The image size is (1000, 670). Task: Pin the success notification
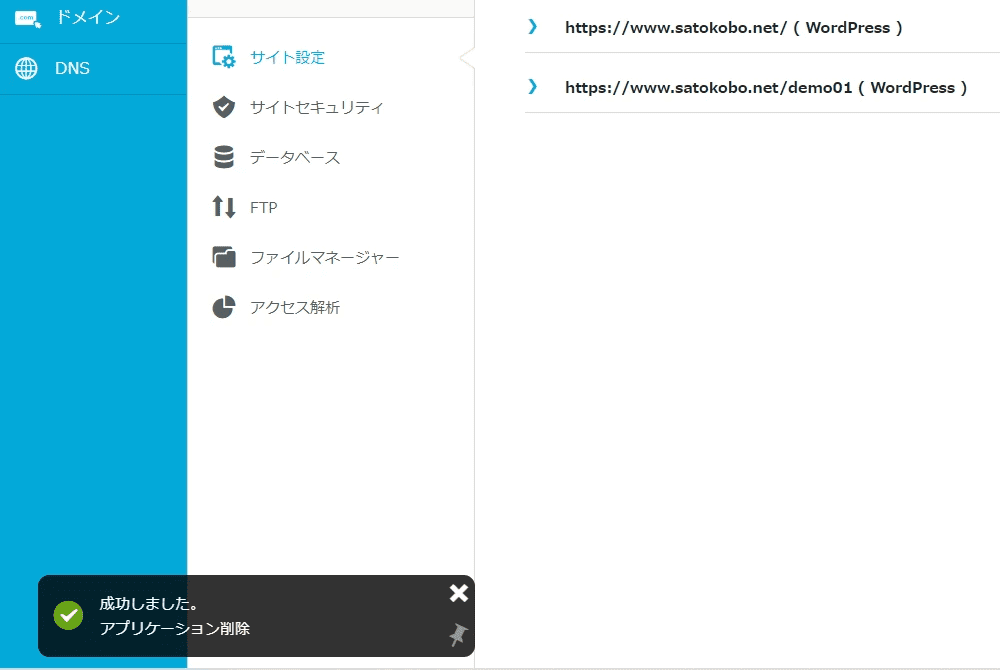458,634
